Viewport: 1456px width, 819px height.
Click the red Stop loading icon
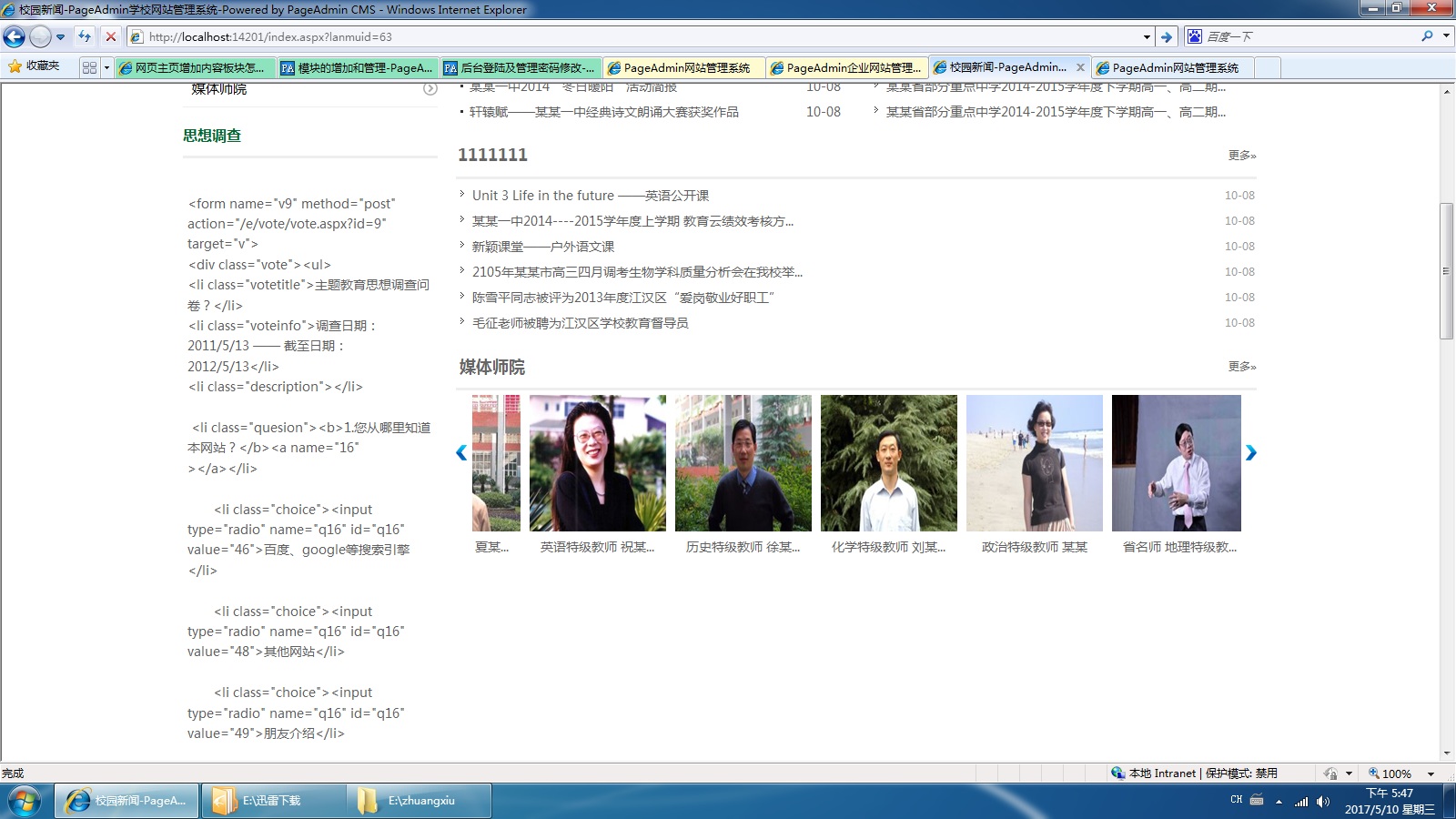tap(111, 36)
